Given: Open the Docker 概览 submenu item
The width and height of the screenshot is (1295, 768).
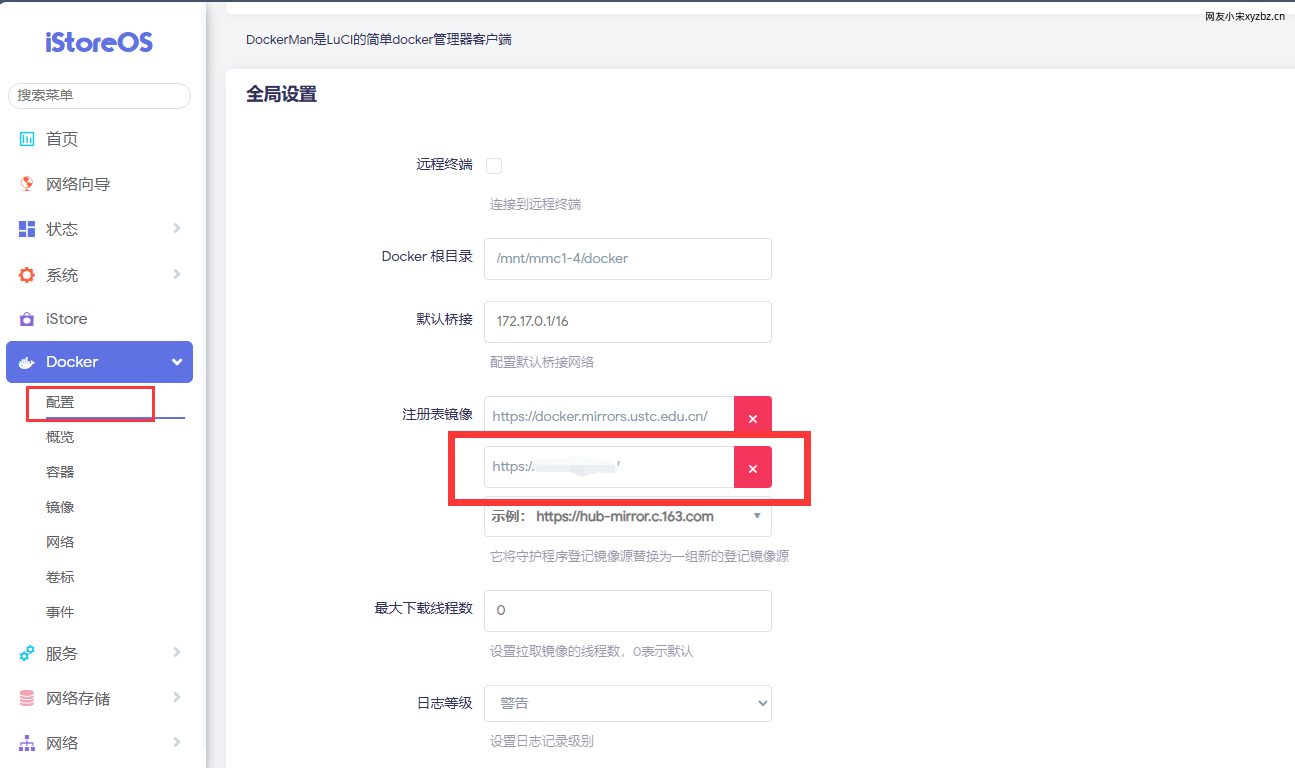Looking at the screenshot, I should tap(60, 437).
